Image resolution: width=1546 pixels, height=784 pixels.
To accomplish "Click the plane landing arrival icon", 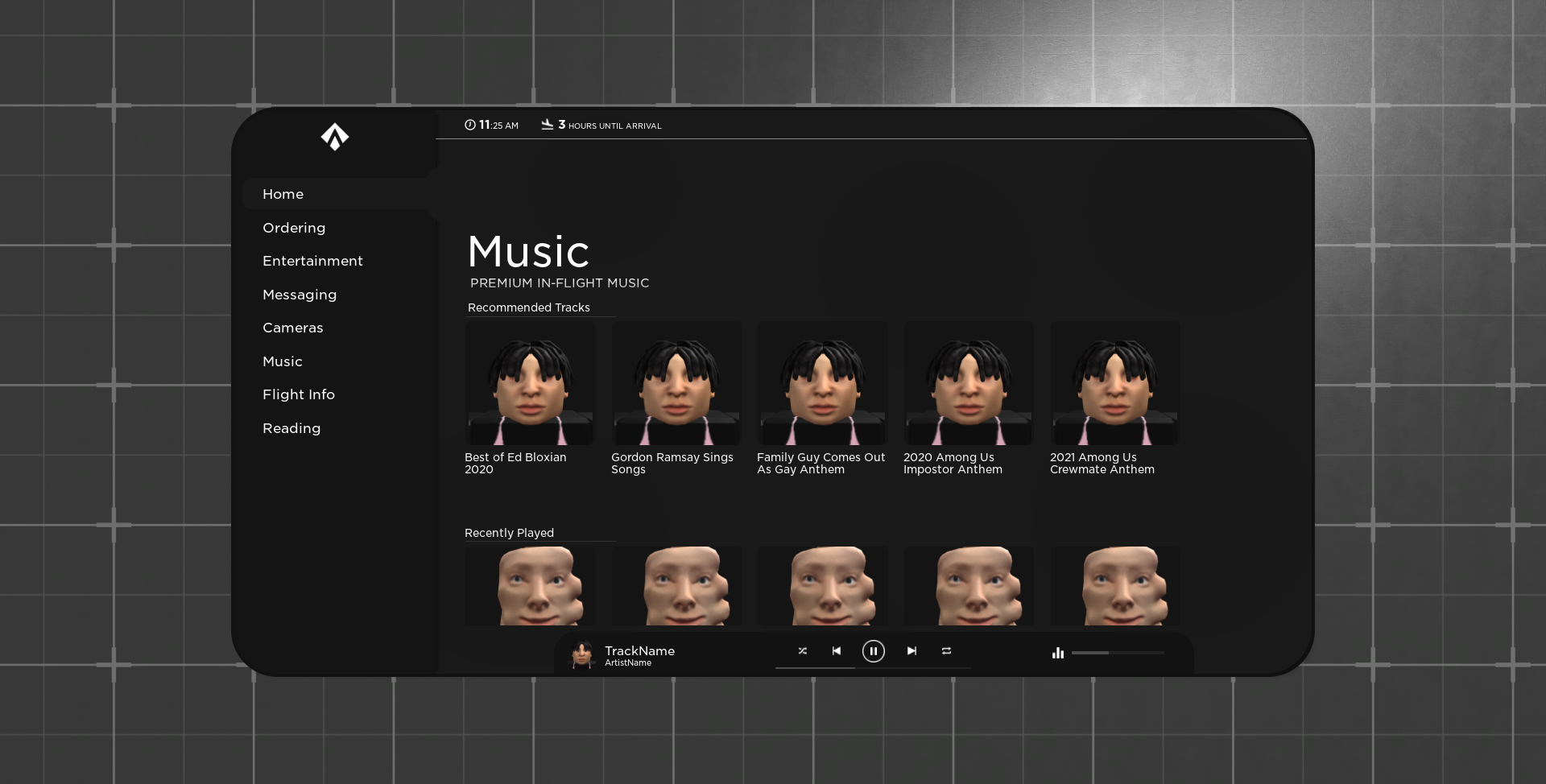I will (548, 125).
